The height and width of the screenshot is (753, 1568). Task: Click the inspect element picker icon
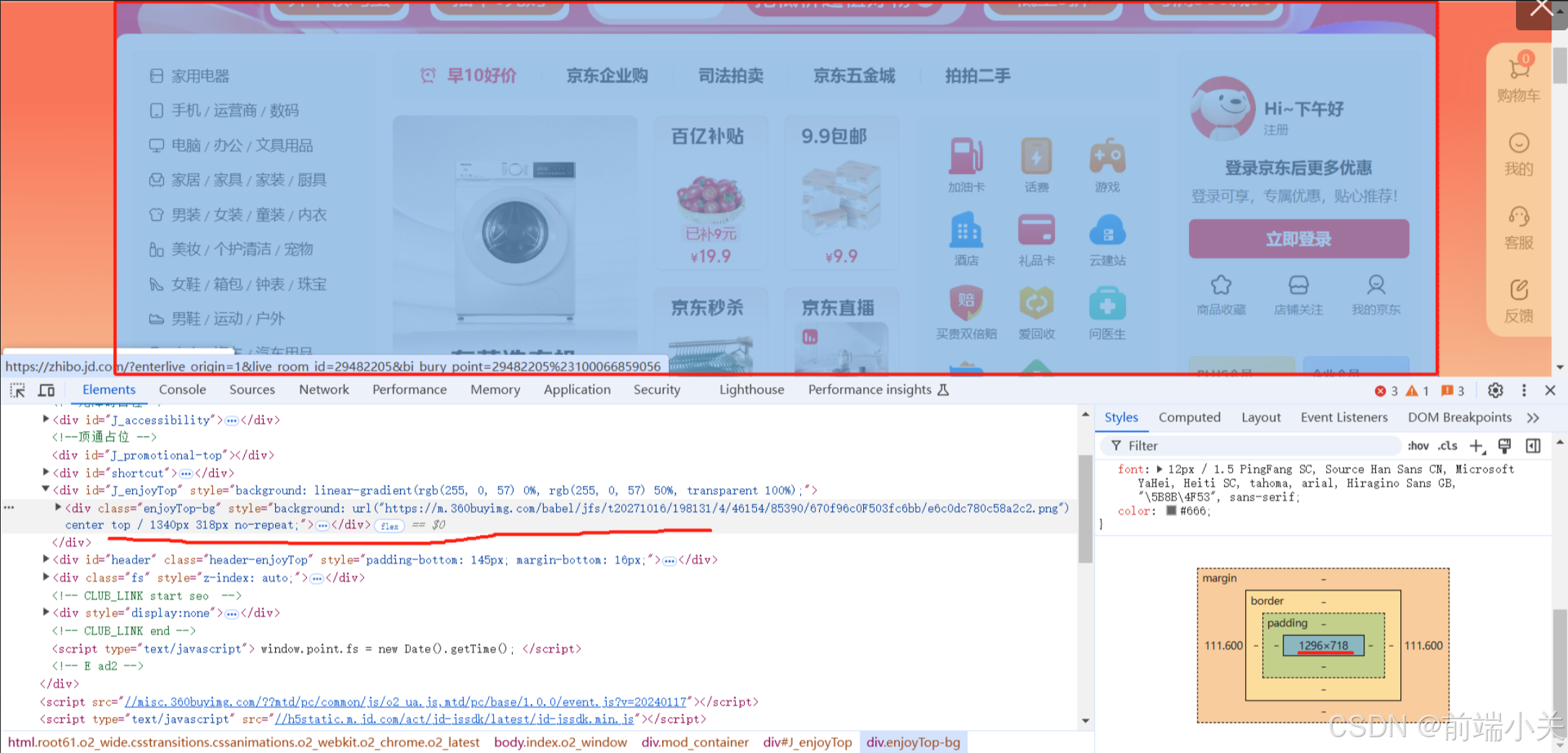point(17,391)
